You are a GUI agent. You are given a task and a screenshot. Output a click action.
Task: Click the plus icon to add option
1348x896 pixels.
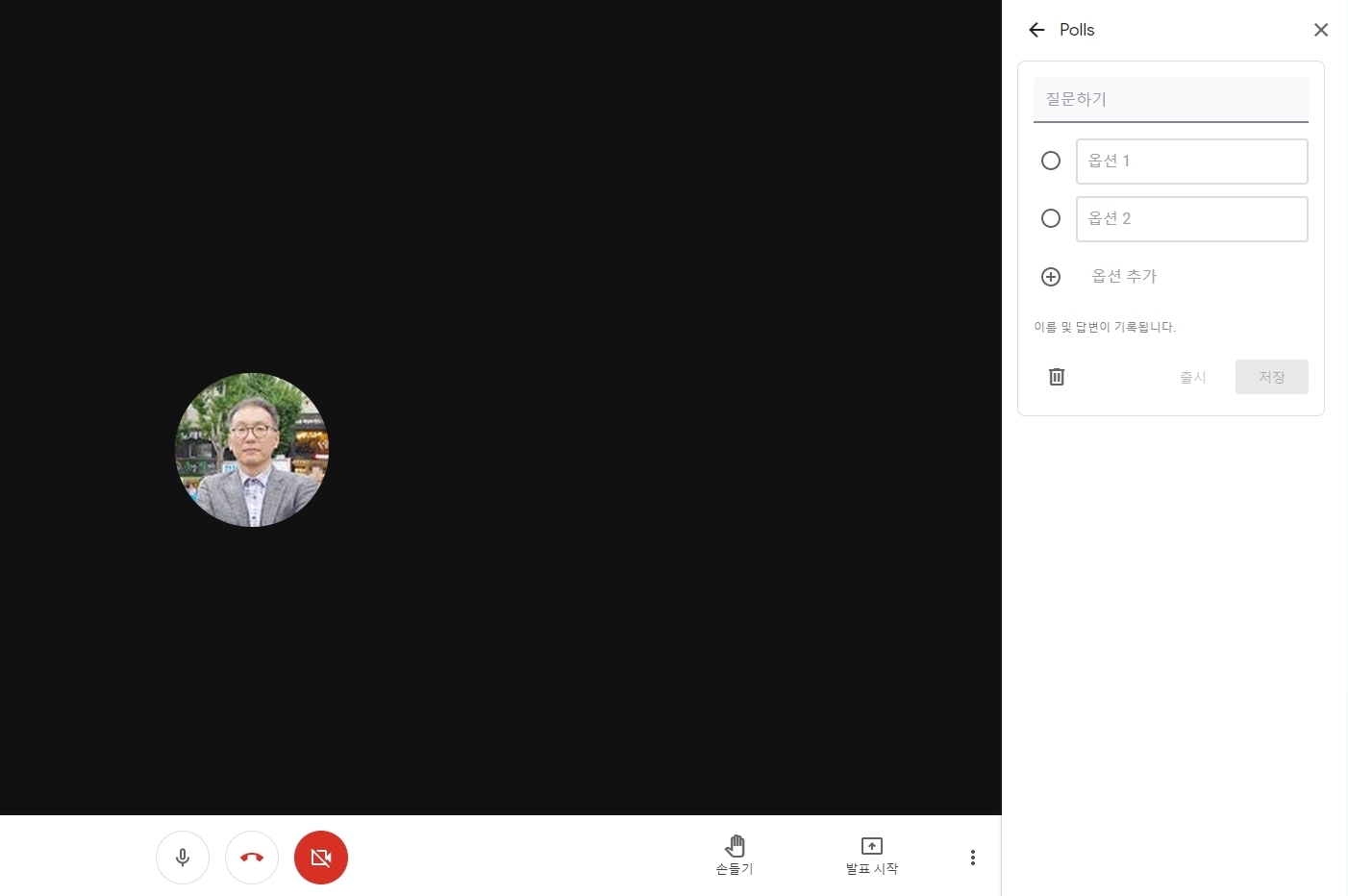point(1051,277)
